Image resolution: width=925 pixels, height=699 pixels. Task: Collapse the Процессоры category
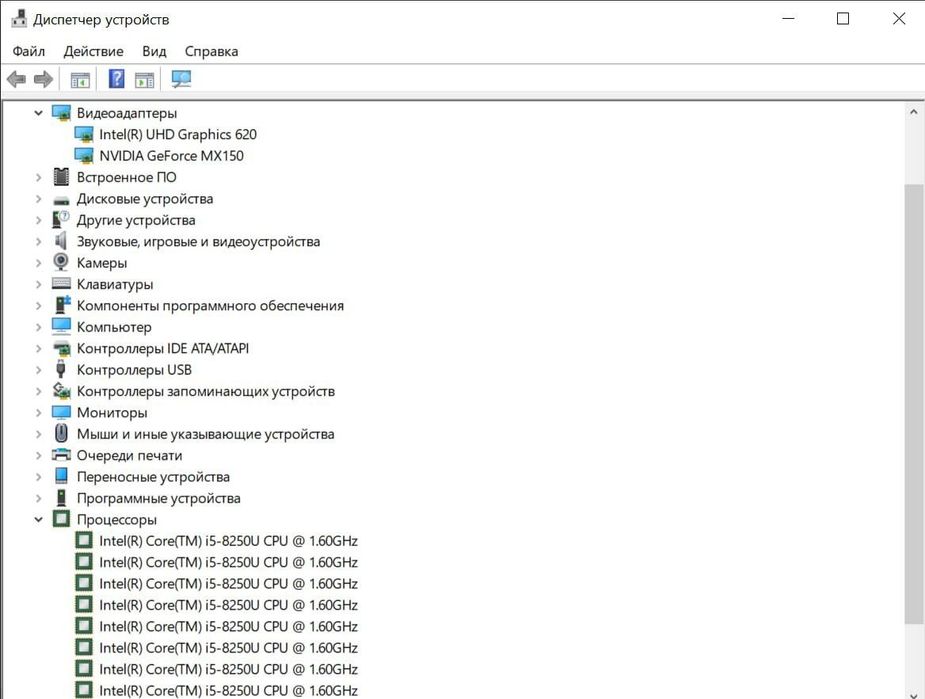coord(38,520)
